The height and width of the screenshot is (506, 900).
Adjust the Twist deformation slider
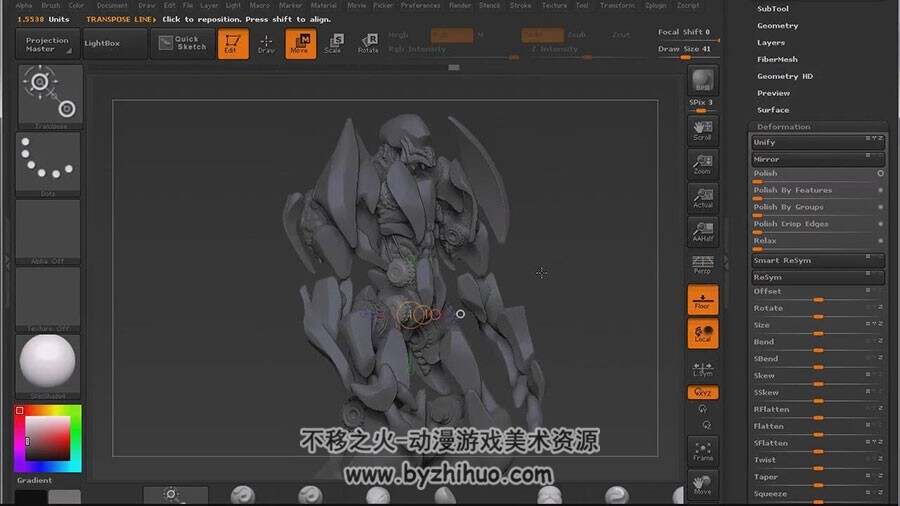point(817,461)
